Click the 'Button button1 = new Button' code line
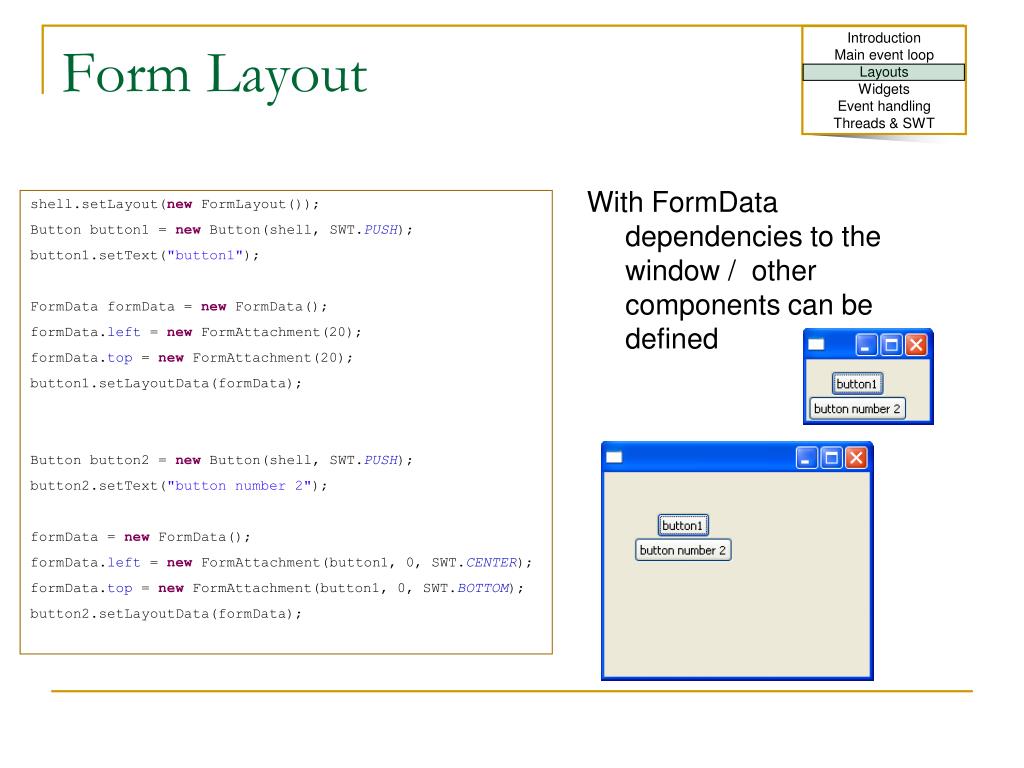 221,230
